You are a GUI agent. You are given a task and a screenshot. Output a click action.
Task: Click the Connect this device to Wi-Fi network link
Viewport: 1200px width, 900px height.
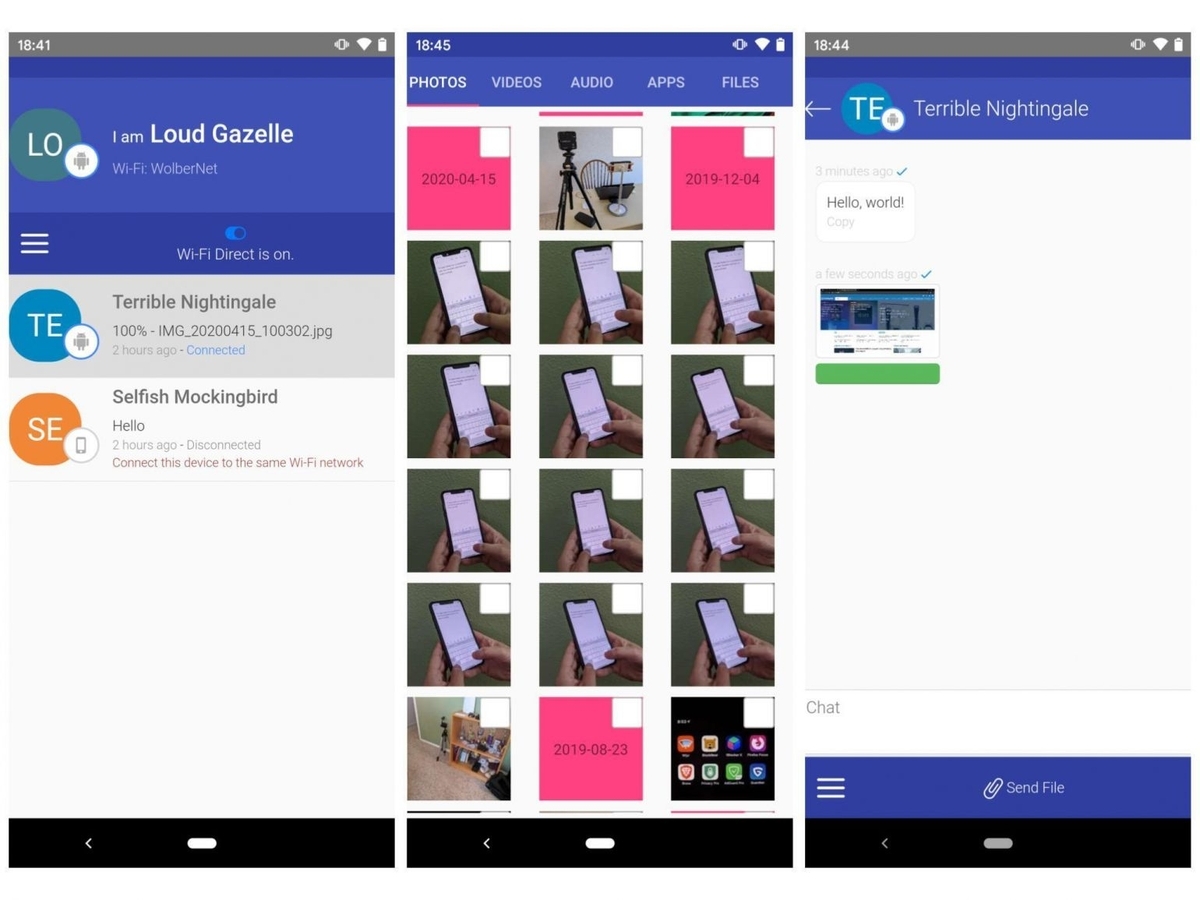(237, 462)
